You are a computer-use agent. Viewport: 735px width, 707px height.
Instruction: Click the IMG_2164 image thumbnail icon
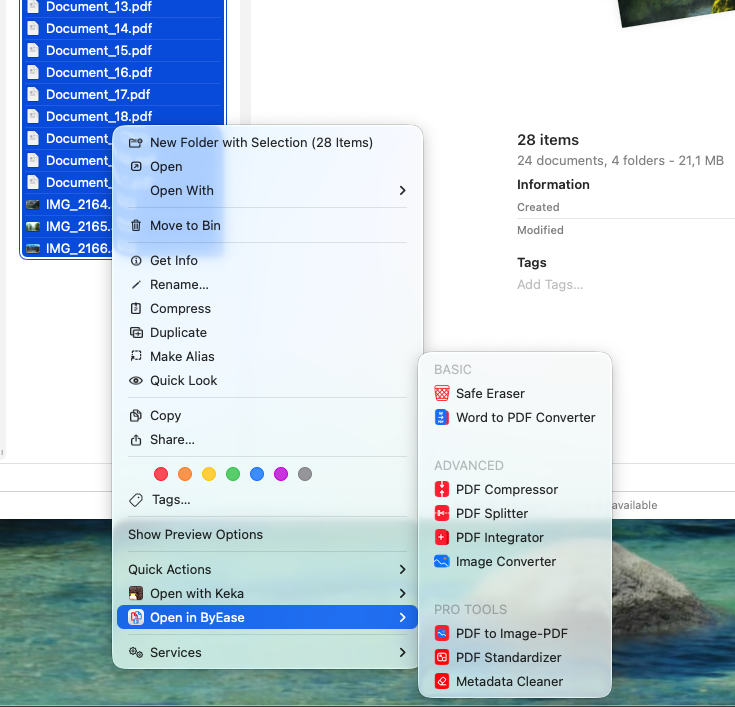click(33, 204)
